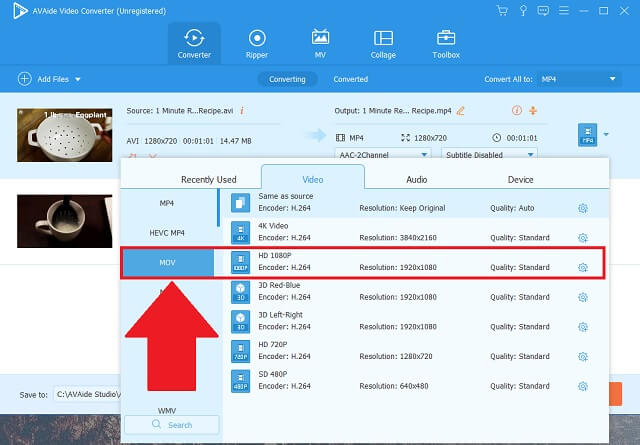
Task: Open the MV maker module
Action: (x=320, y=44)
